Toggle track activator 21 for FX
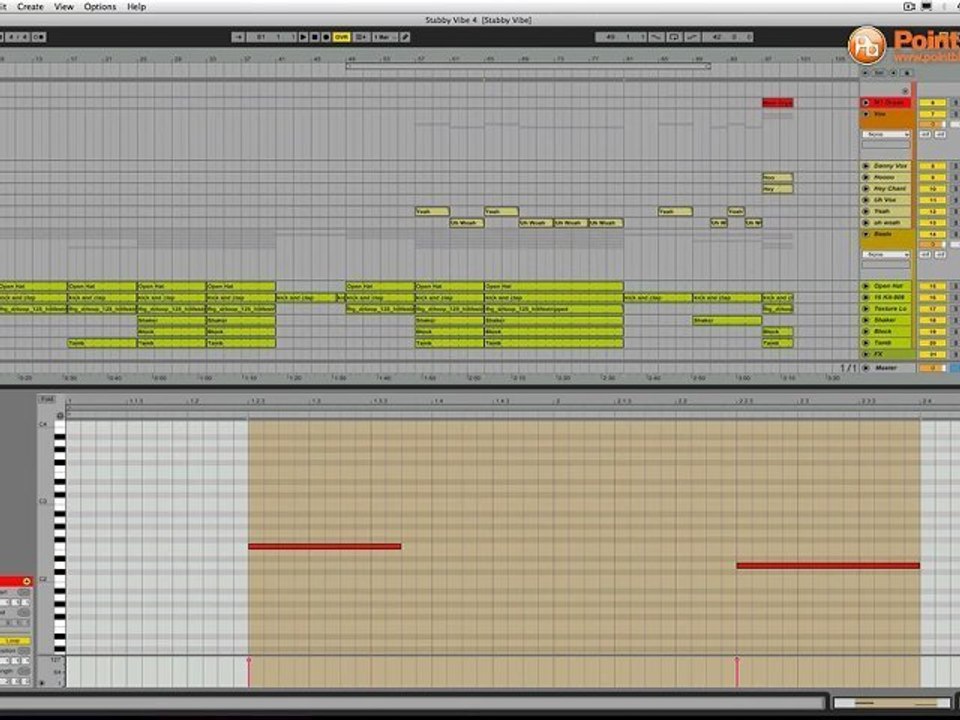Screen dimensions: 960x720 pyautogui.click(x=932, y=354)
